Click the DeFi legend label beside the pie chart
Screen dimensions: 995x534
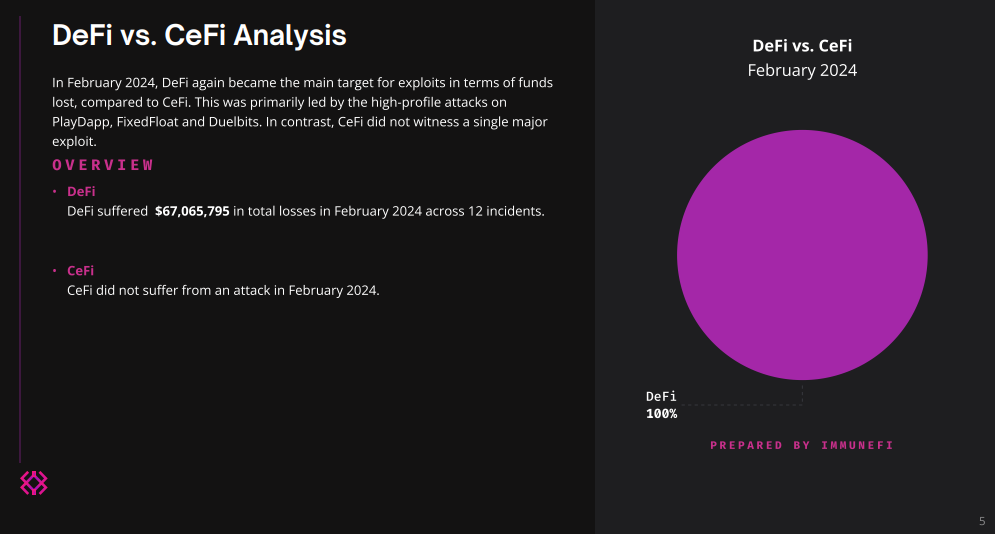[661, 397]
